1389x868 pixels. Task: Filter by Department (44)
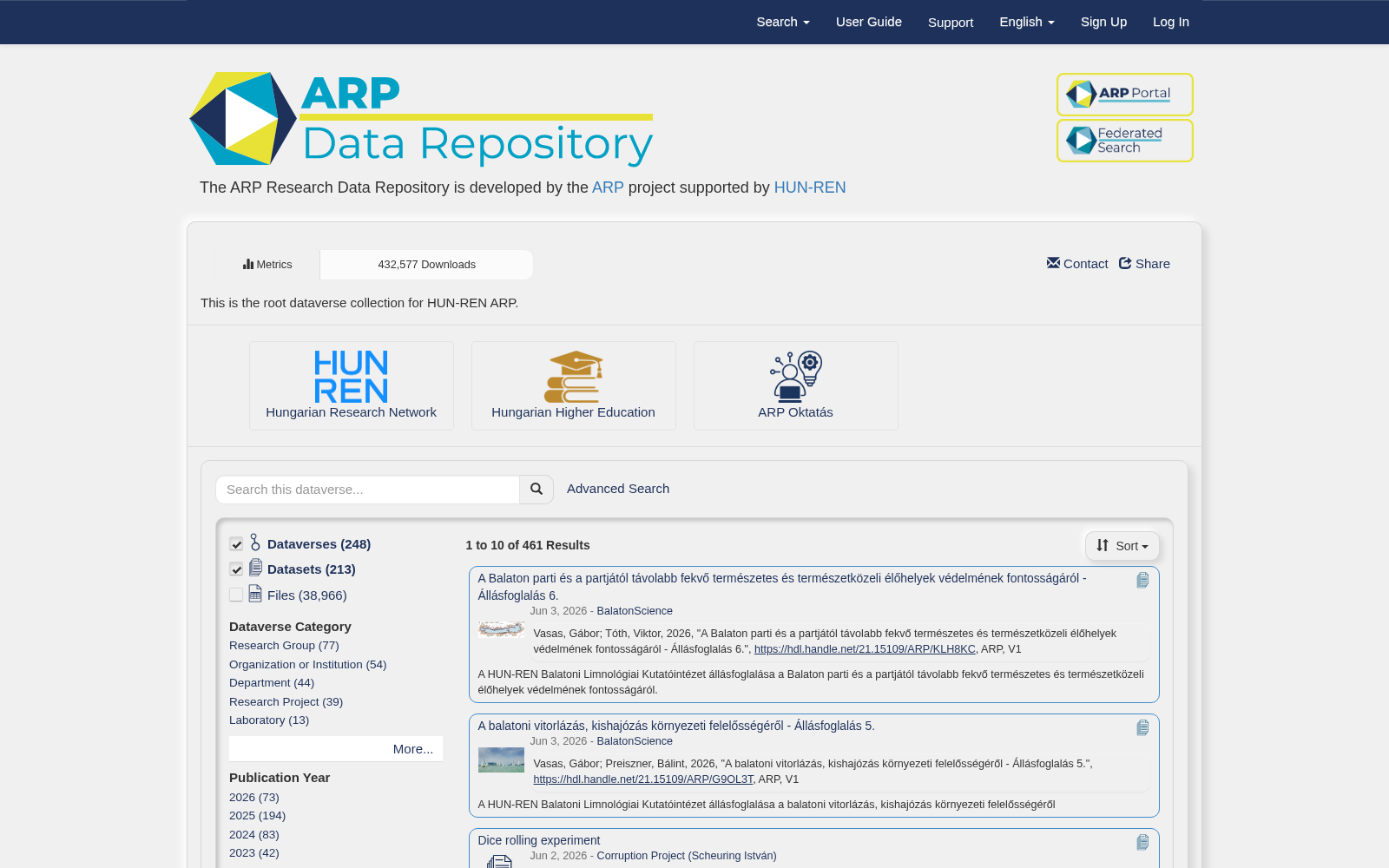pyautogui.click(x=272, y=683)
